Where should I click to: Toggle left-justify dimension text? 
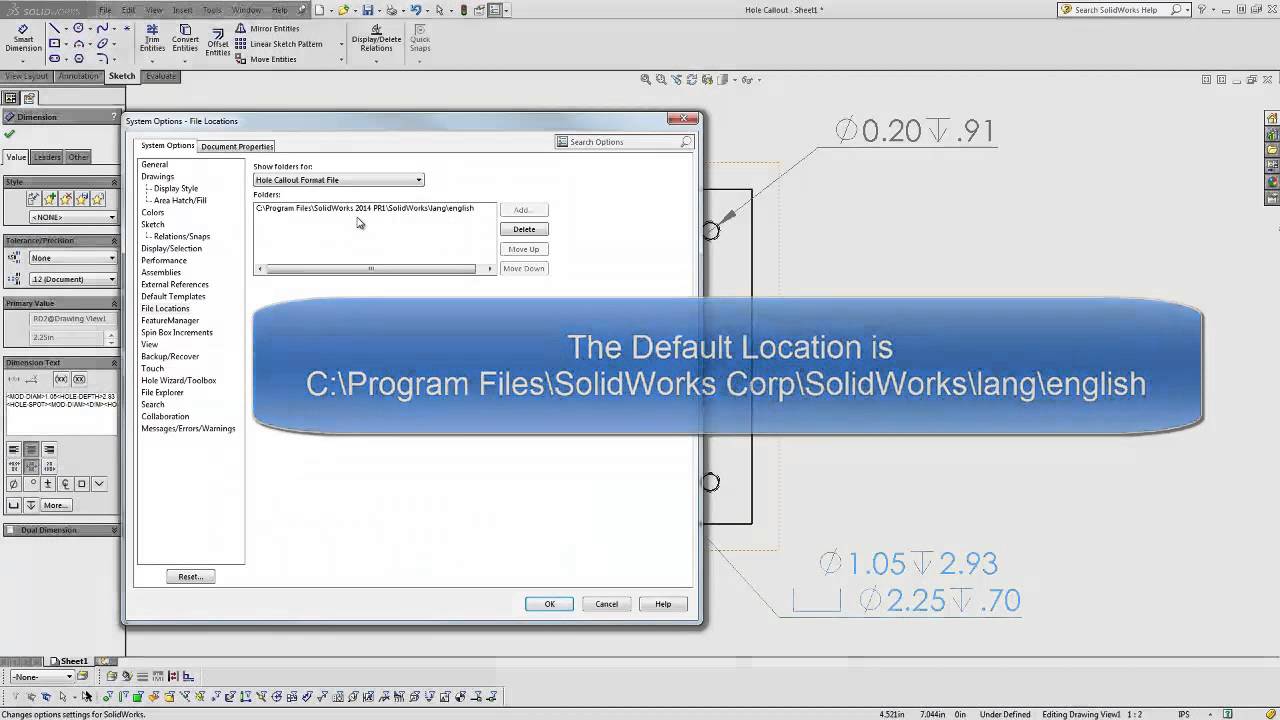(14, 450)
